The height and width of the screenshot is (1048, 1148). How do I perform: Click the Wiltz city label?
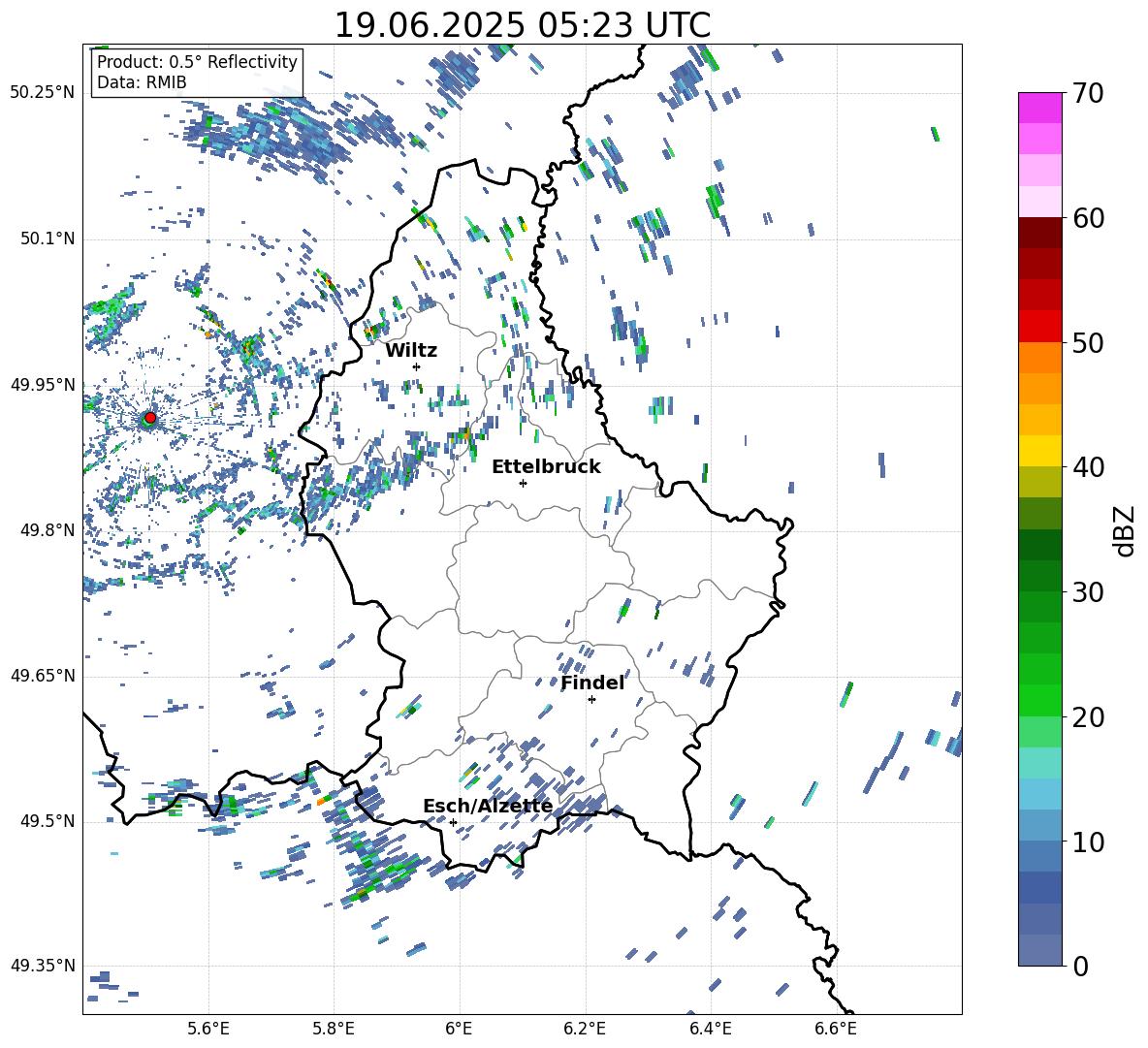(411, 350)
